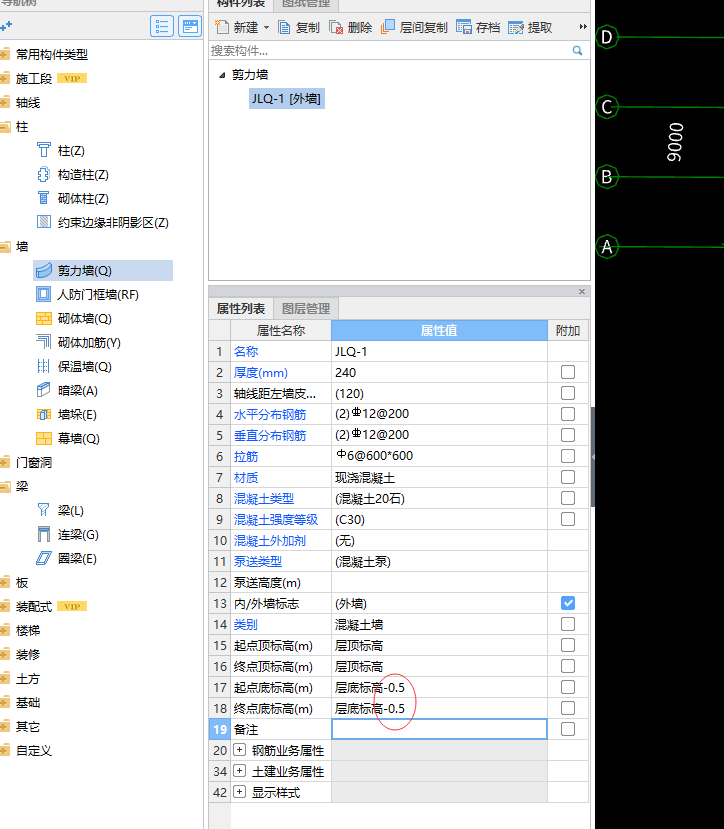The width and height of the screenshot is (724, 829).
Task: Switch to the 图纸管理 tab
Action: pyautogui.click(x=306, y=4)
